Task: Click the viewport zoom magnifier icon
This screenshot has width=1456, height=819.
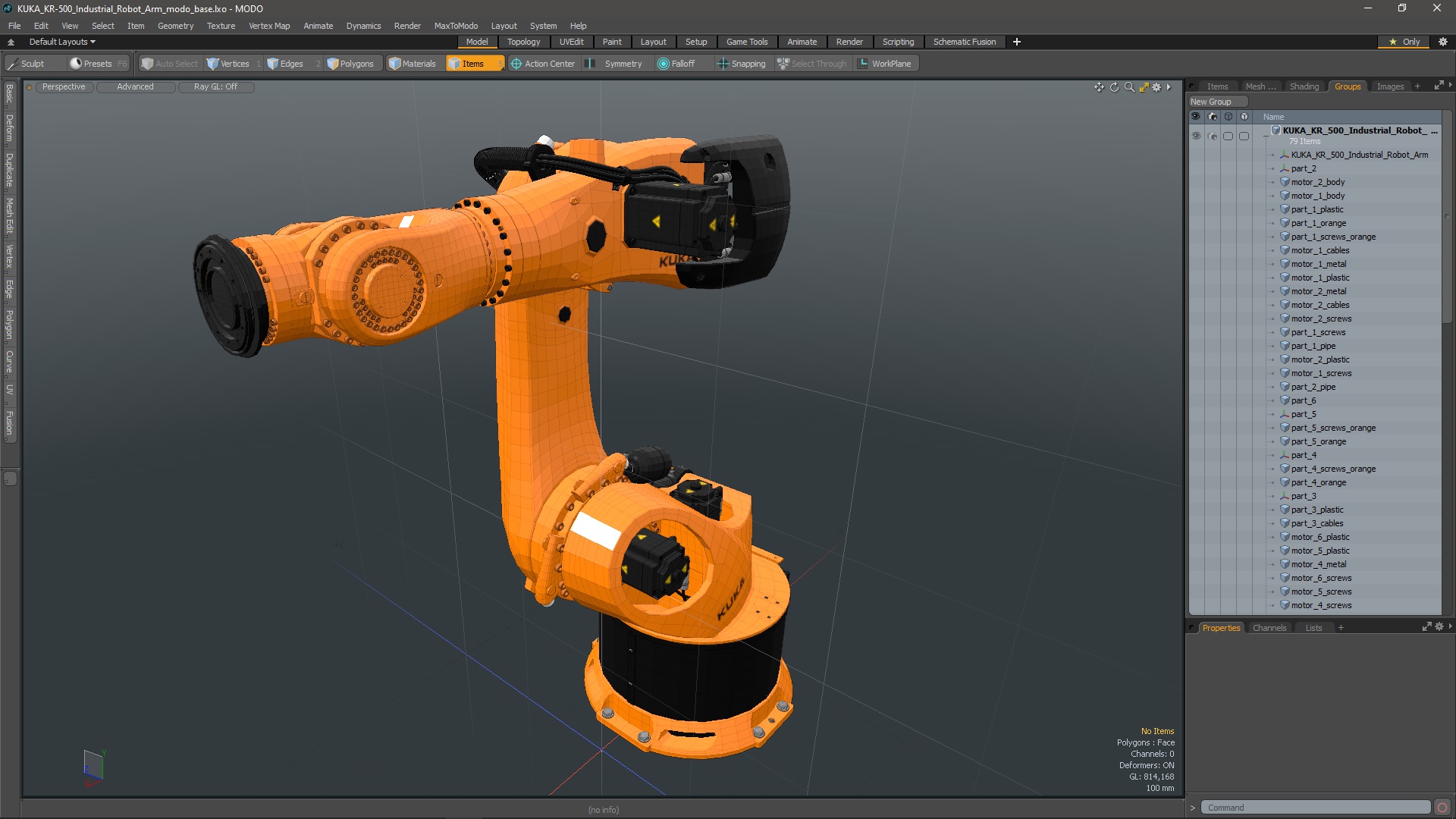Action: coord(1129,87)
